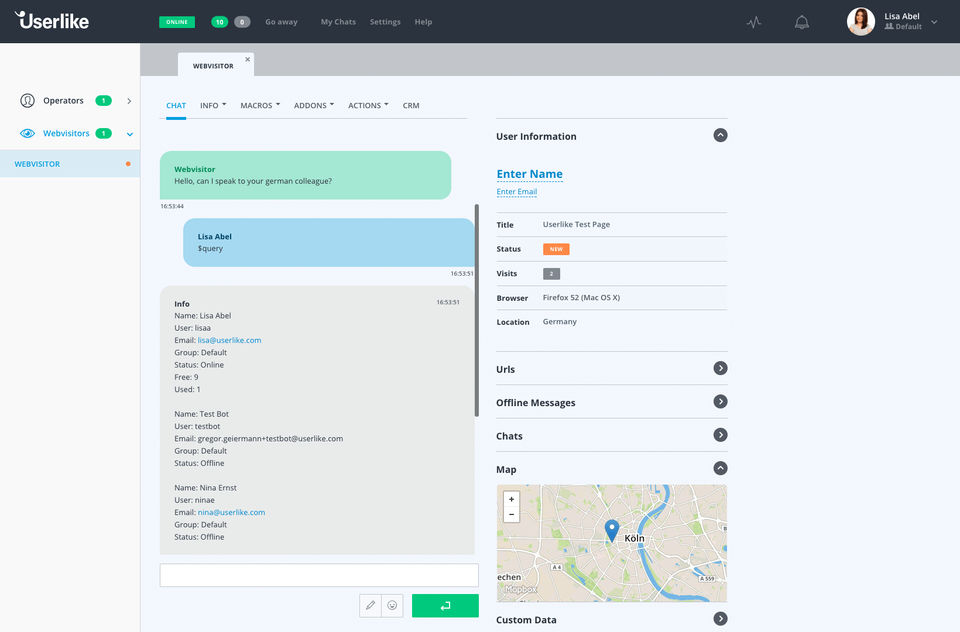Send message with the green enter button
The image size is (960, 632).
445,605
